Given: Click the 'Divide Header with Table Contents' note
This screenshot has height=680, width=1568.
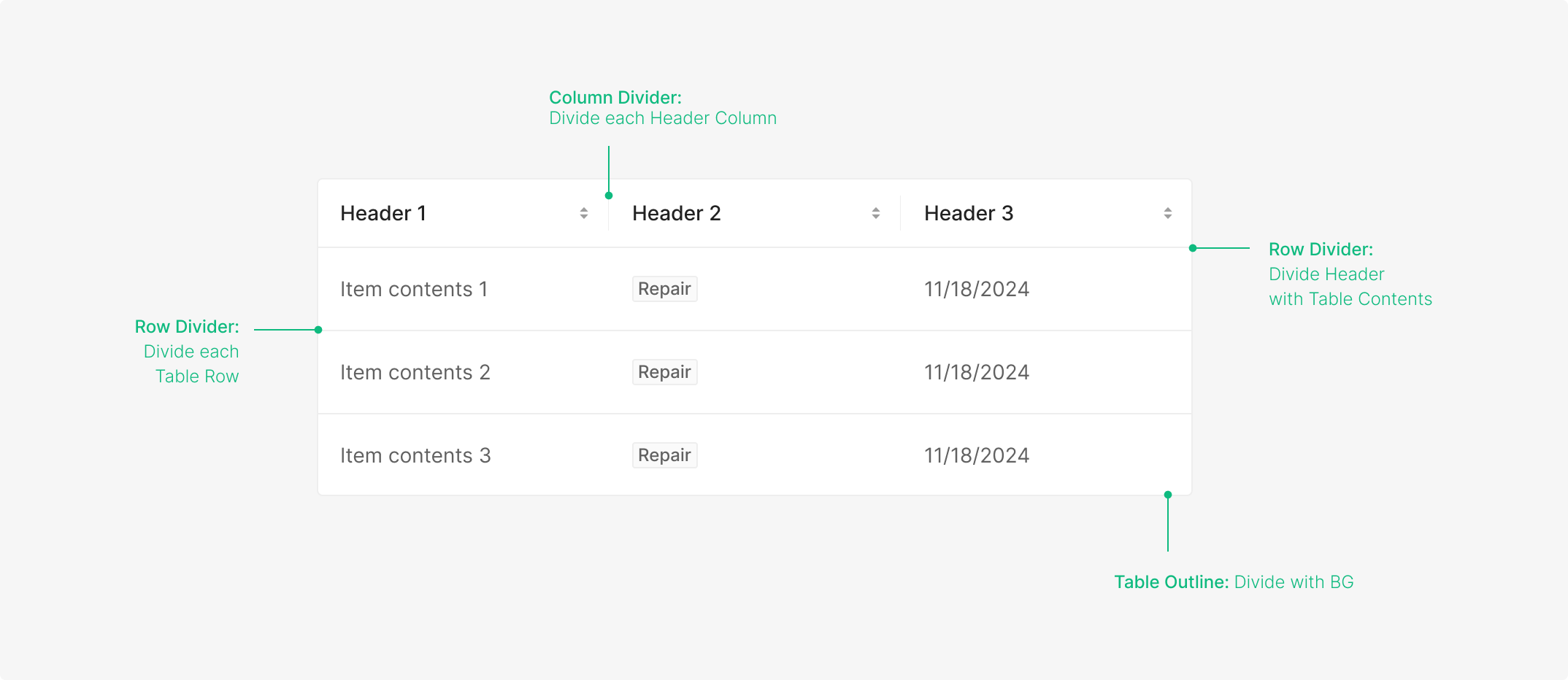Looking at the screenshot, I should pyautogui.click(x=1350, y=287).
